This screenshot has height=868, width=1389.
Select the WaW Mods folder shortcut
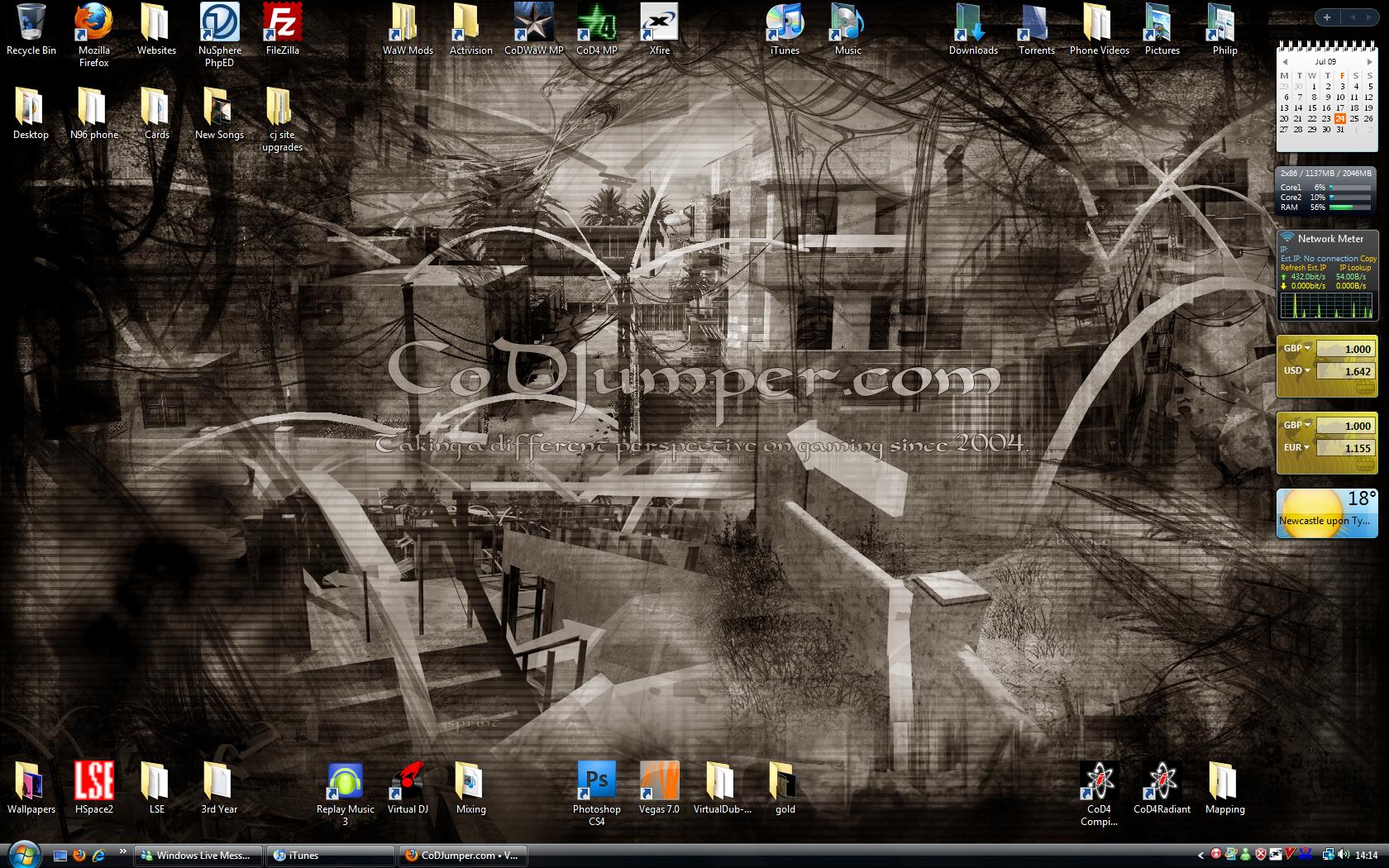tap(408, 30)
